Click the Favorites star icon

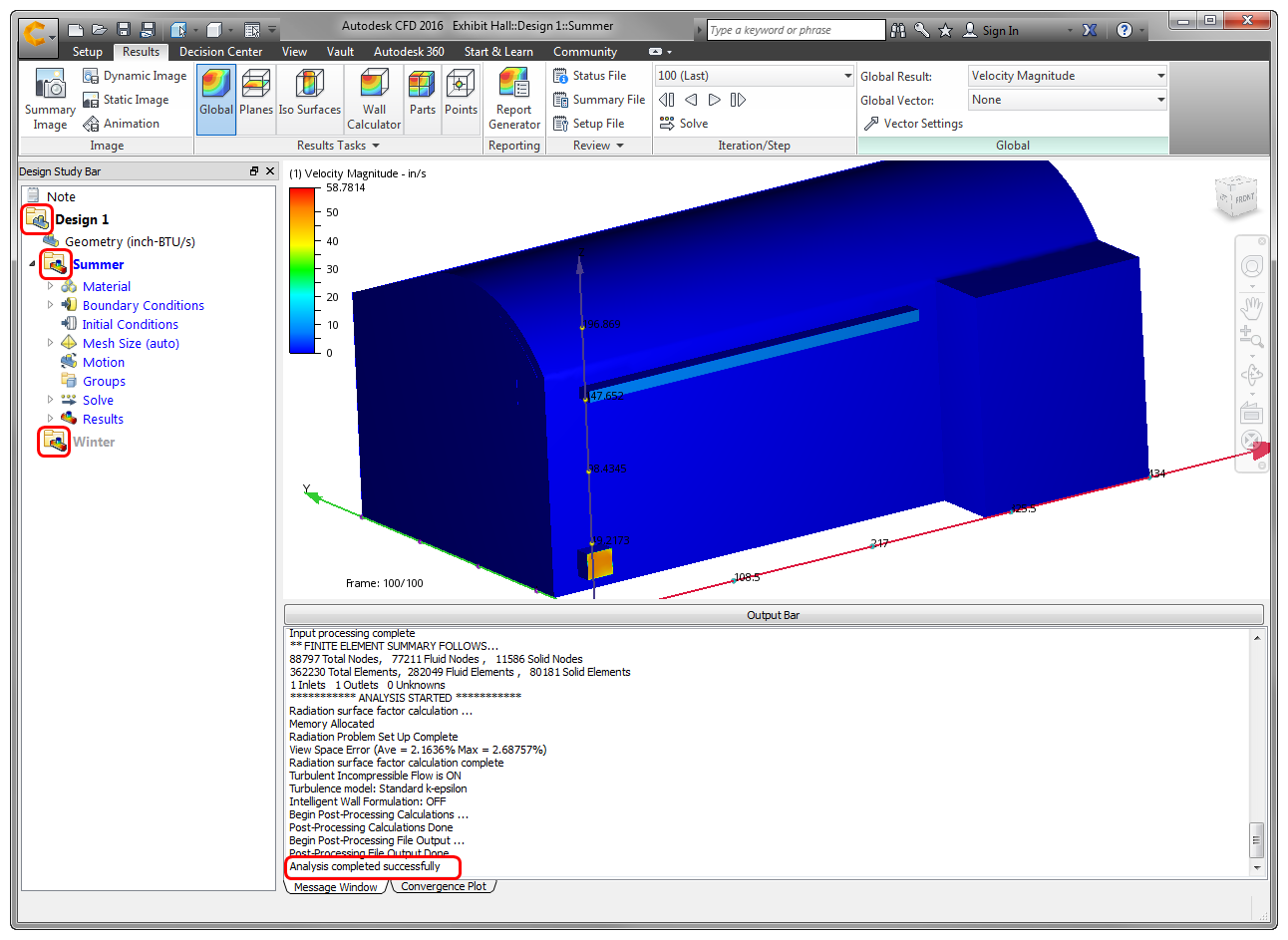pos(946,31)
